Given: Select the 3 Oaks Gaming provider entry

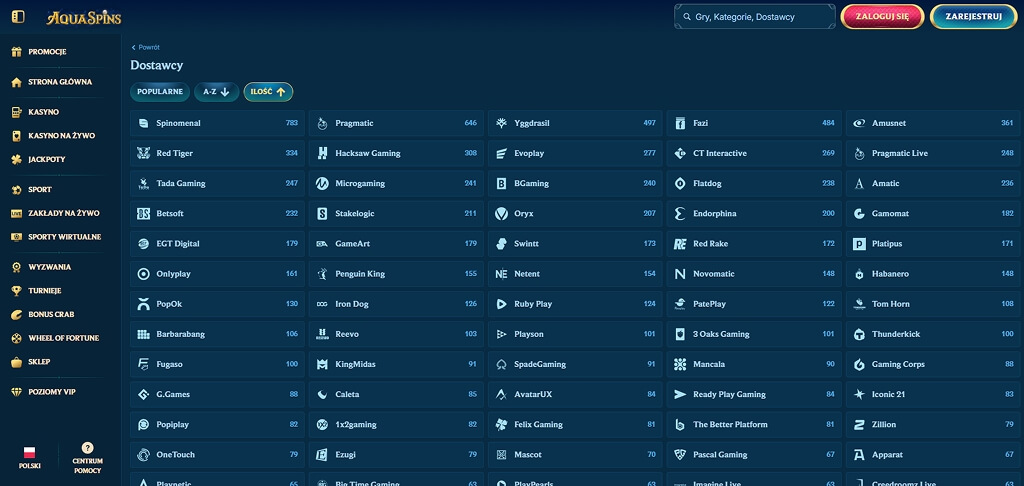Looking at the screenshot, I should [754, 334].
